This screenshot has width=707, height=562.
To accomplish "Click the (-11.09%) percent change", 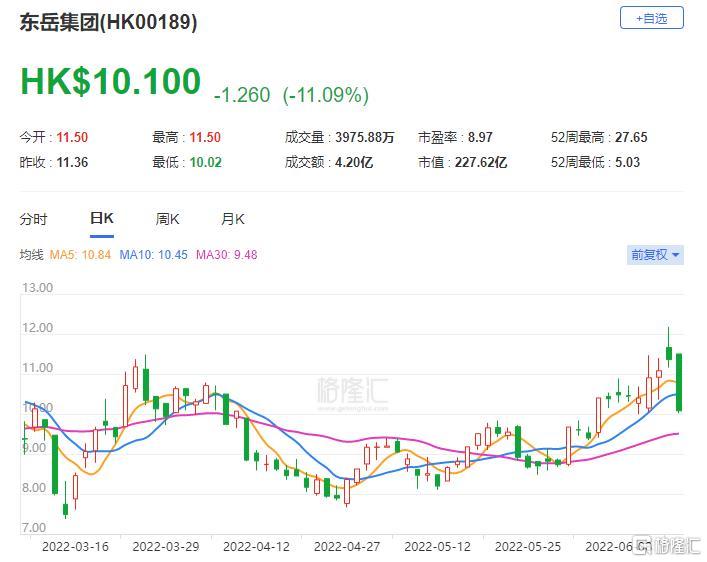I will tap(326, 95).
